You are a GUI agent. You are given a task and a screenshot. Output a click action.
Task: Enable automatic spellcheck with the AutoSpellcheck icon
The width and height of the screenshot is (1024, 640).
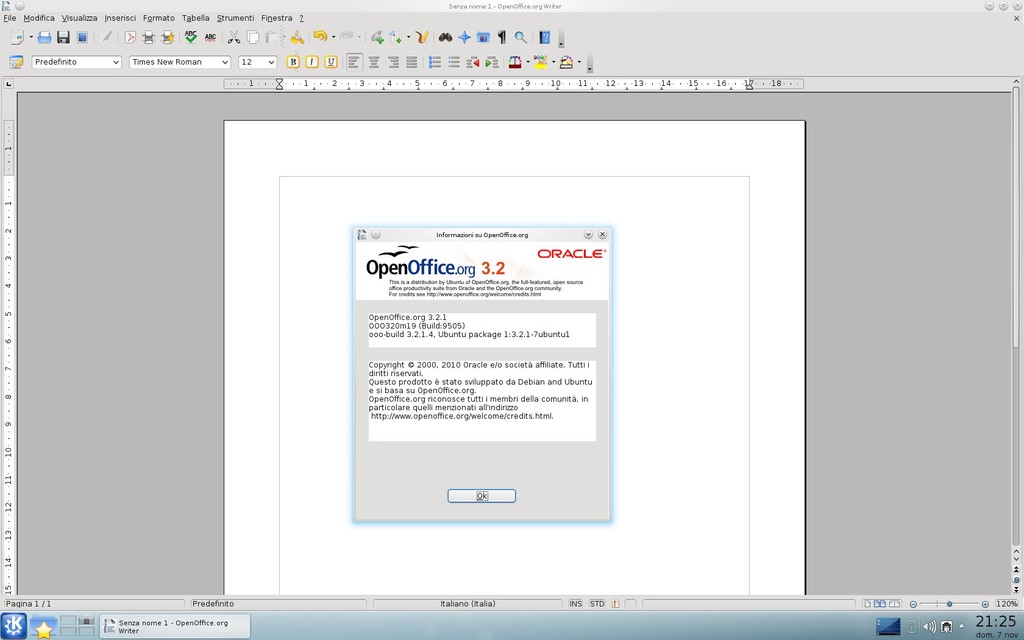click(210, 37)
